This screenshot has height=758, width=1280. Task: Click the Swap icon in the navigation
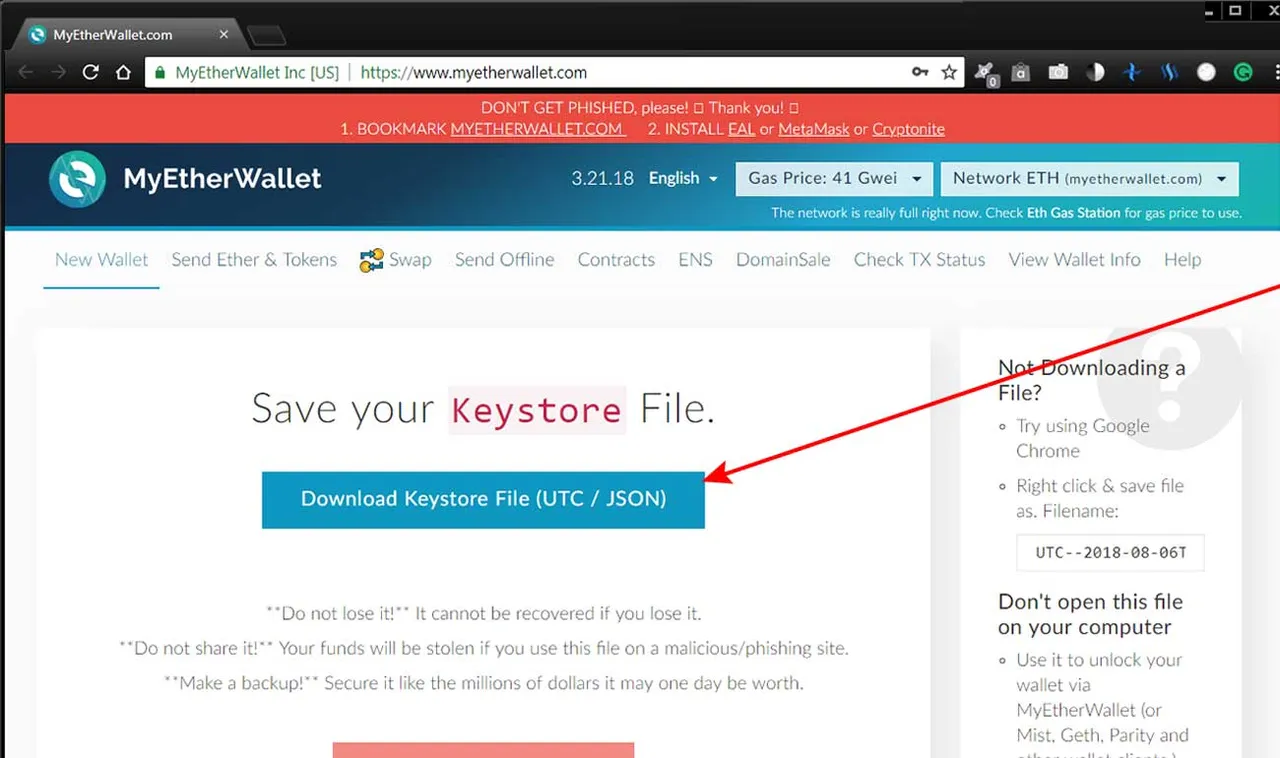(x=372, y=260)
